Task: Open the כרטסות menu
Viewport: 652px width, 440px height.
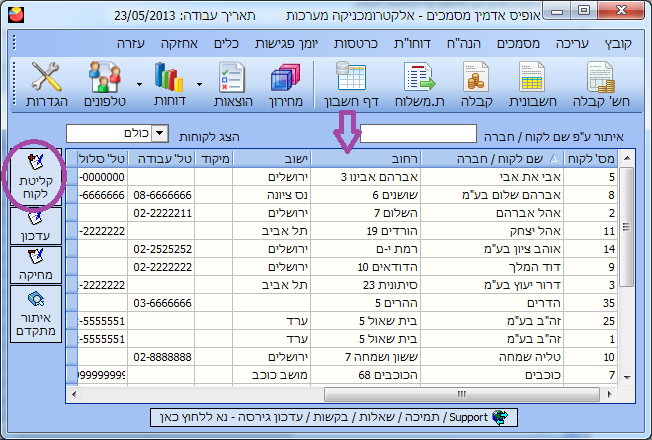Action: (x=356, y=43)
